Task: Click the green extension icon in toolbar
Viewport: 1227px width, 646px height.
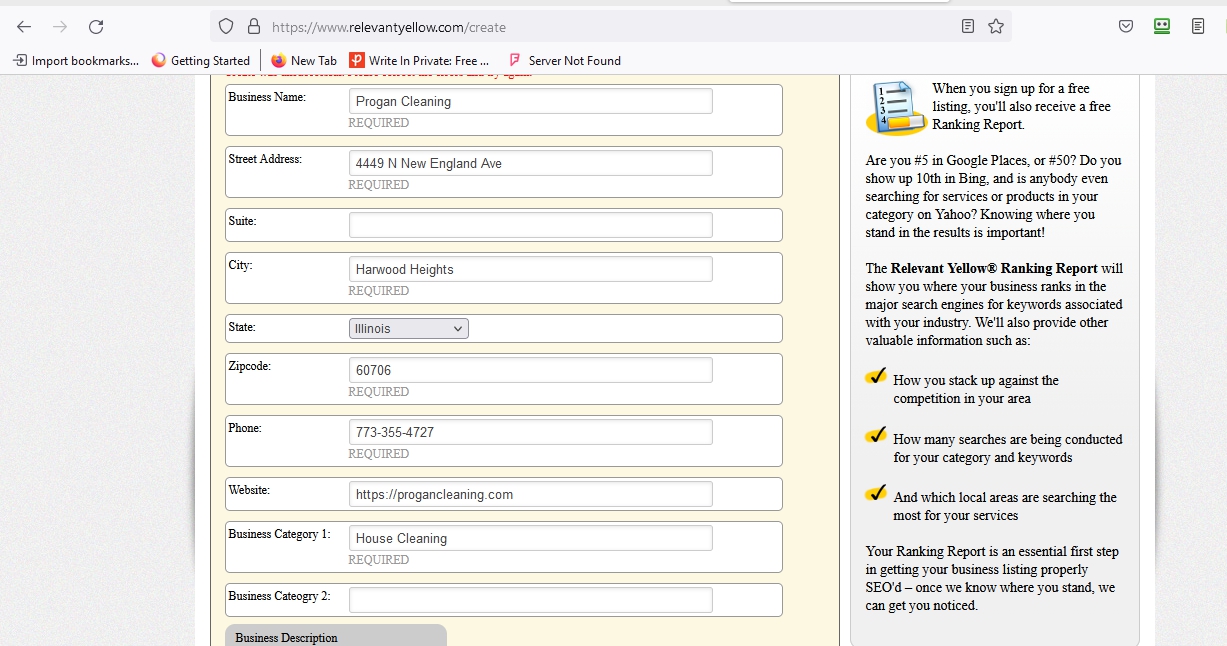Action: pos(1161,27)
